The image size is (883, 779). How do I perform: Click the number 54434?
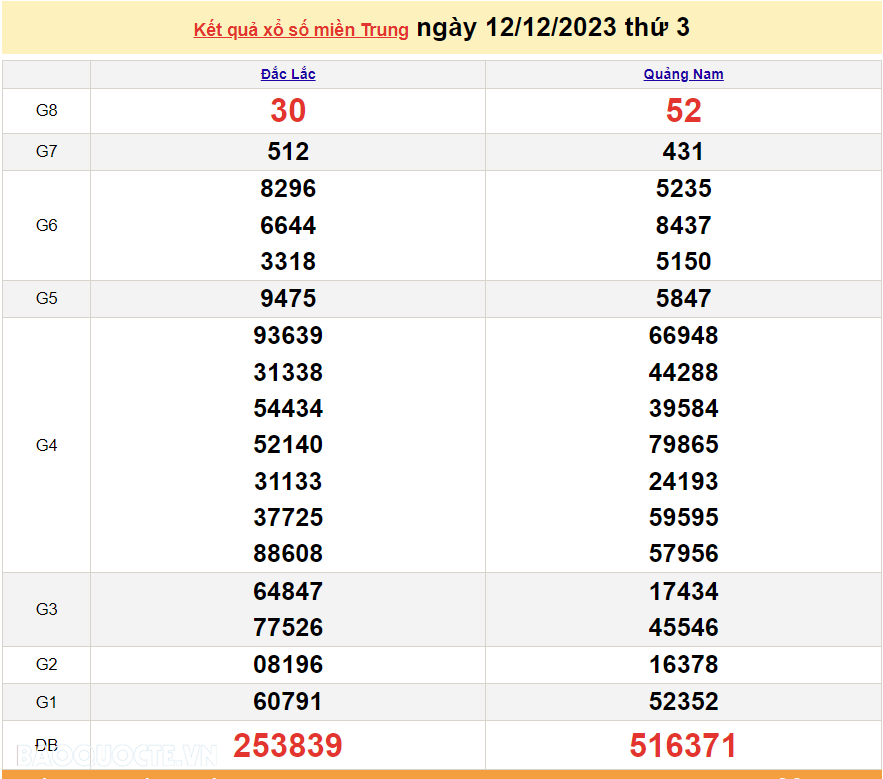click(x=288, y=408)
